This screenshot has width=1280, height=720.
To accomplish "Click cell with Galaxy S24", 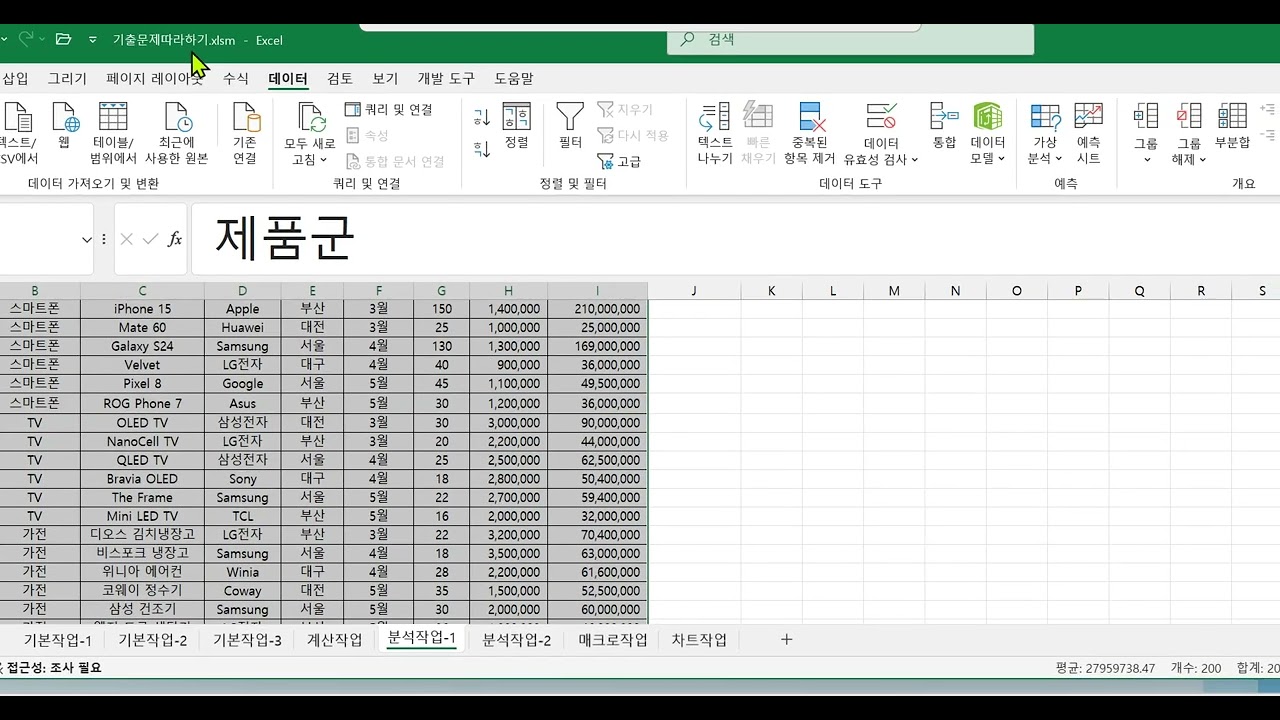I will [x=142, y=346].
